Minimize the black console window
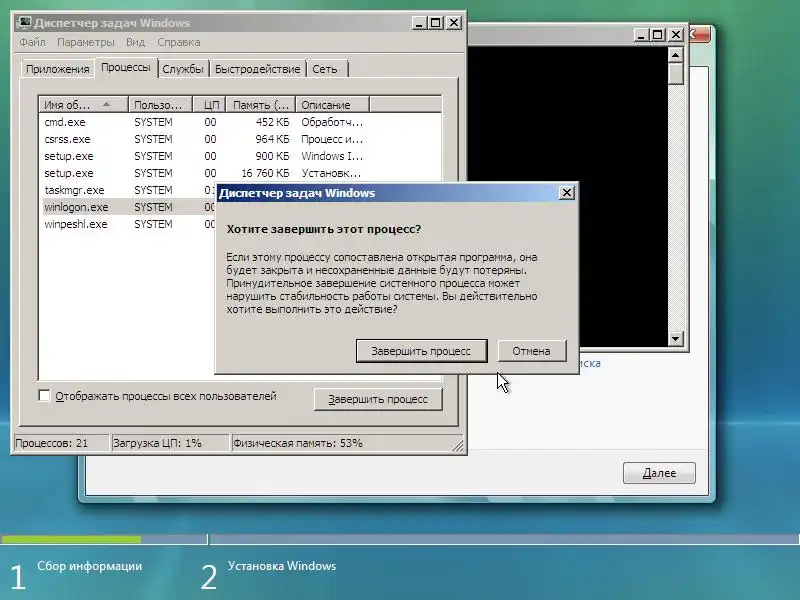The width and height of the screenshot is (800, 600). click(641, 35)
